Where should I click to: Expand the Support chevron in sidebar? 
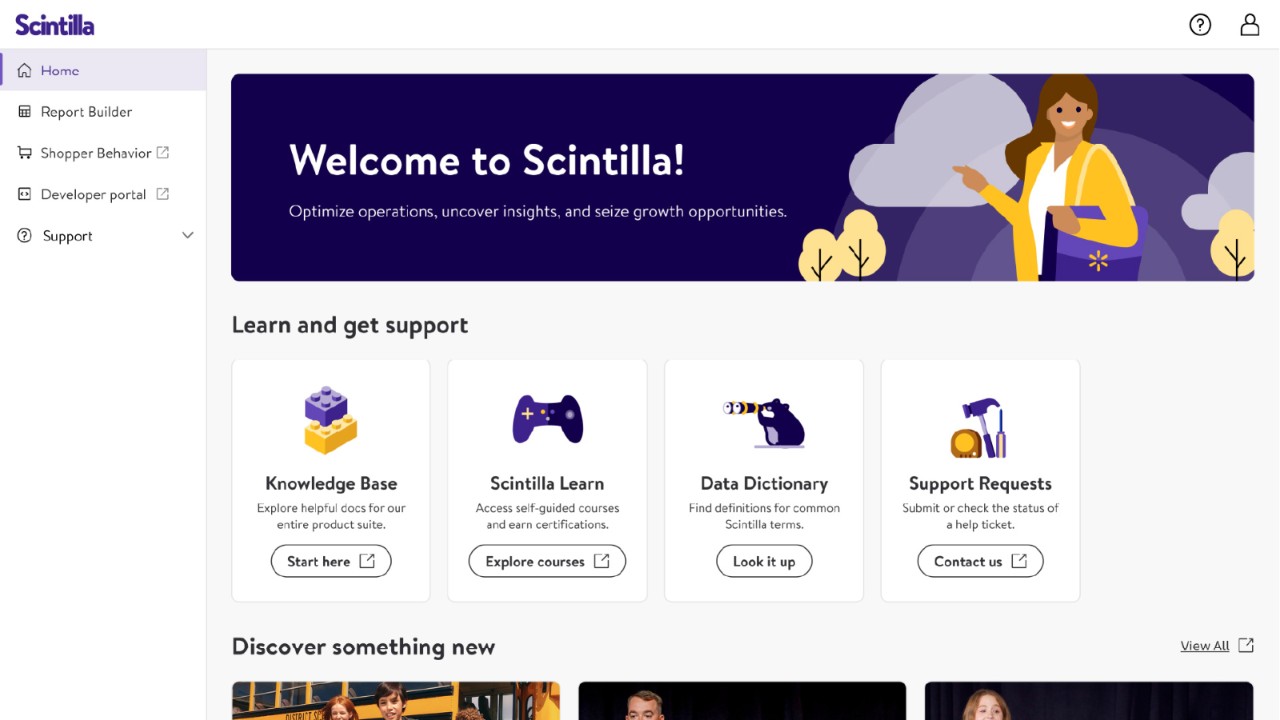click(187, 236)
